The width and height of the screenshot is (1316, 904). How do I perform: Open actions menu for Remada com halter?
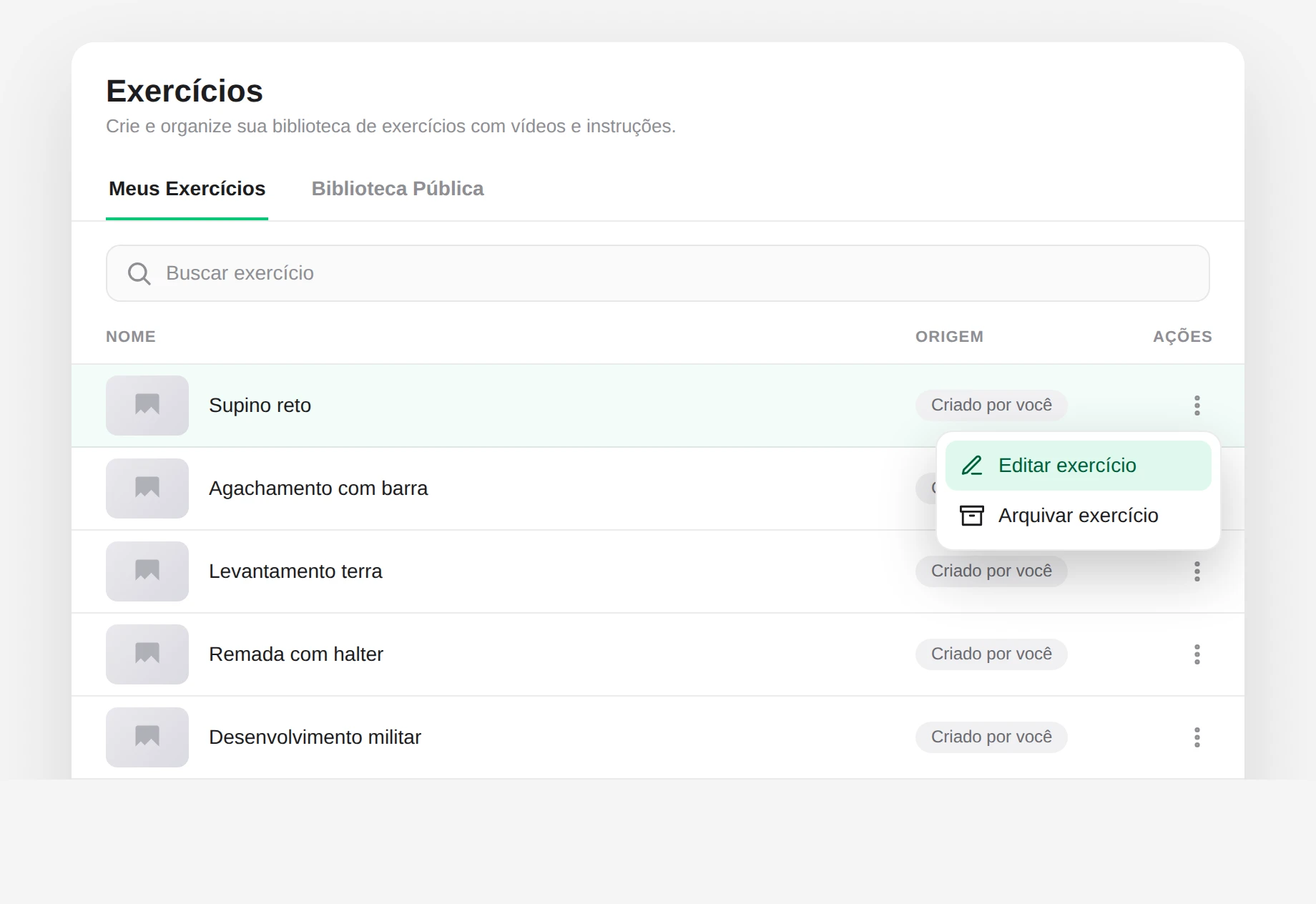pyautogui.click(x=1197, y=654)
